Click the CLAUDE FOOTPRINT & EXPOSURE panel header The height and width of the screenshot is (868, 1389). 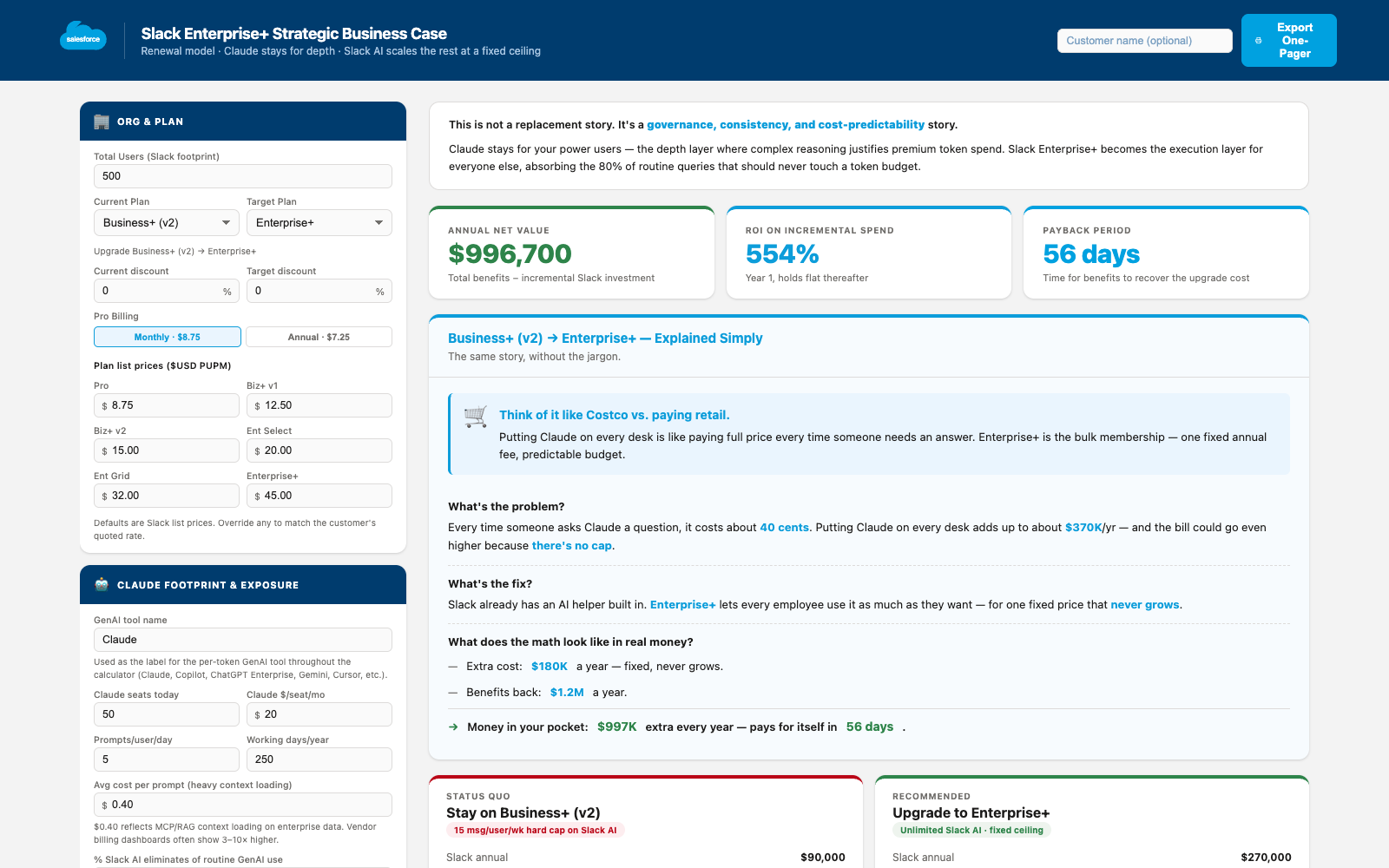click(243, 585)
